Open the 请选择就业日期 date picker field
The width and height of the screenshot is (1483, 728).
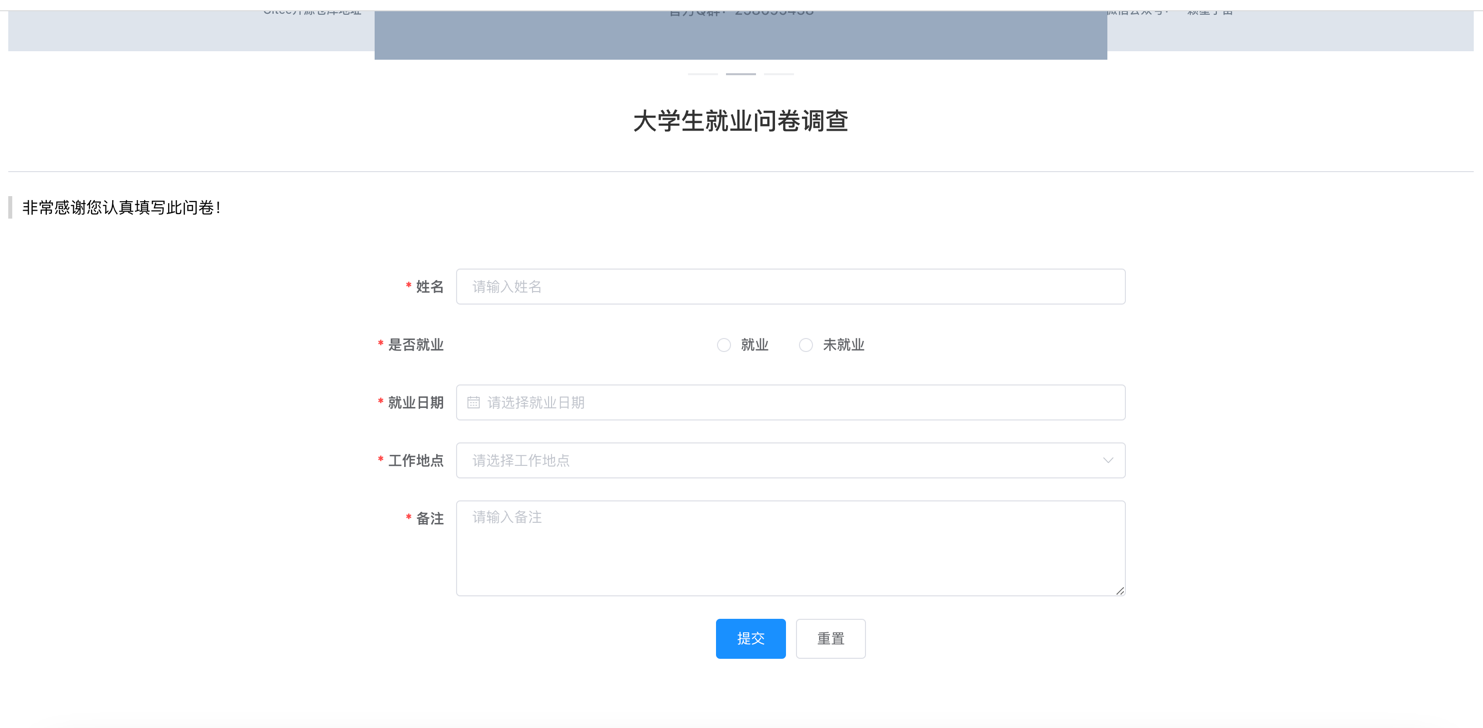click(791, 402)
